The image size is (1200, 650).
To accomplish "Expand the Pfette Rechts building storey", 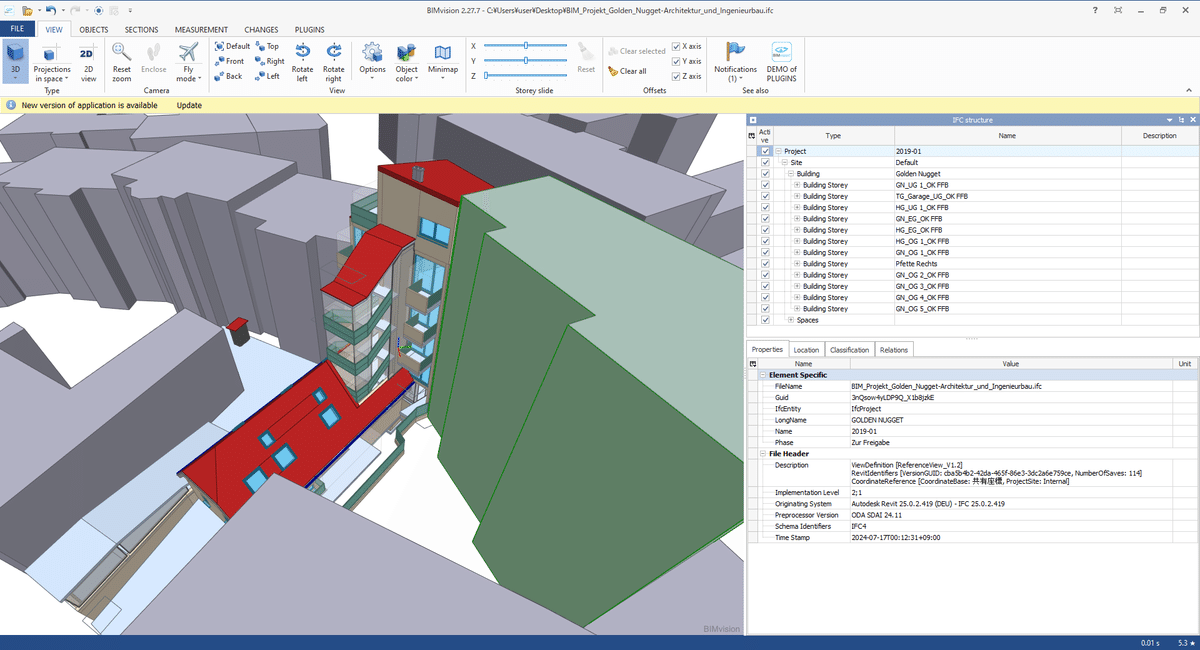I will pos(797,264).
